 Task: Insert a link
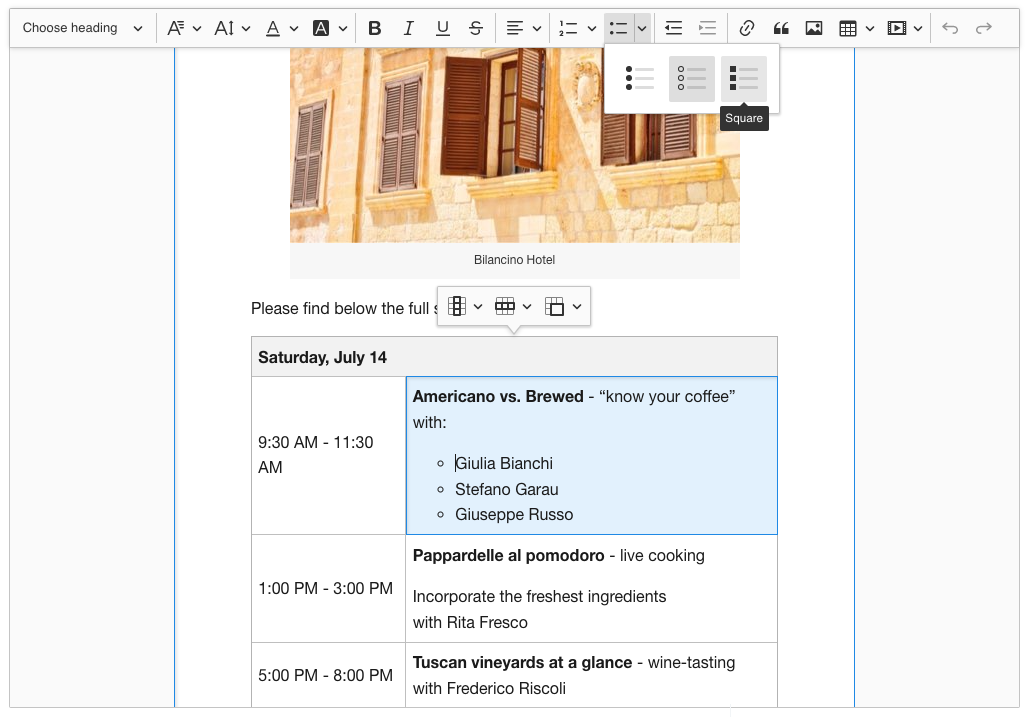coord(746,28)
